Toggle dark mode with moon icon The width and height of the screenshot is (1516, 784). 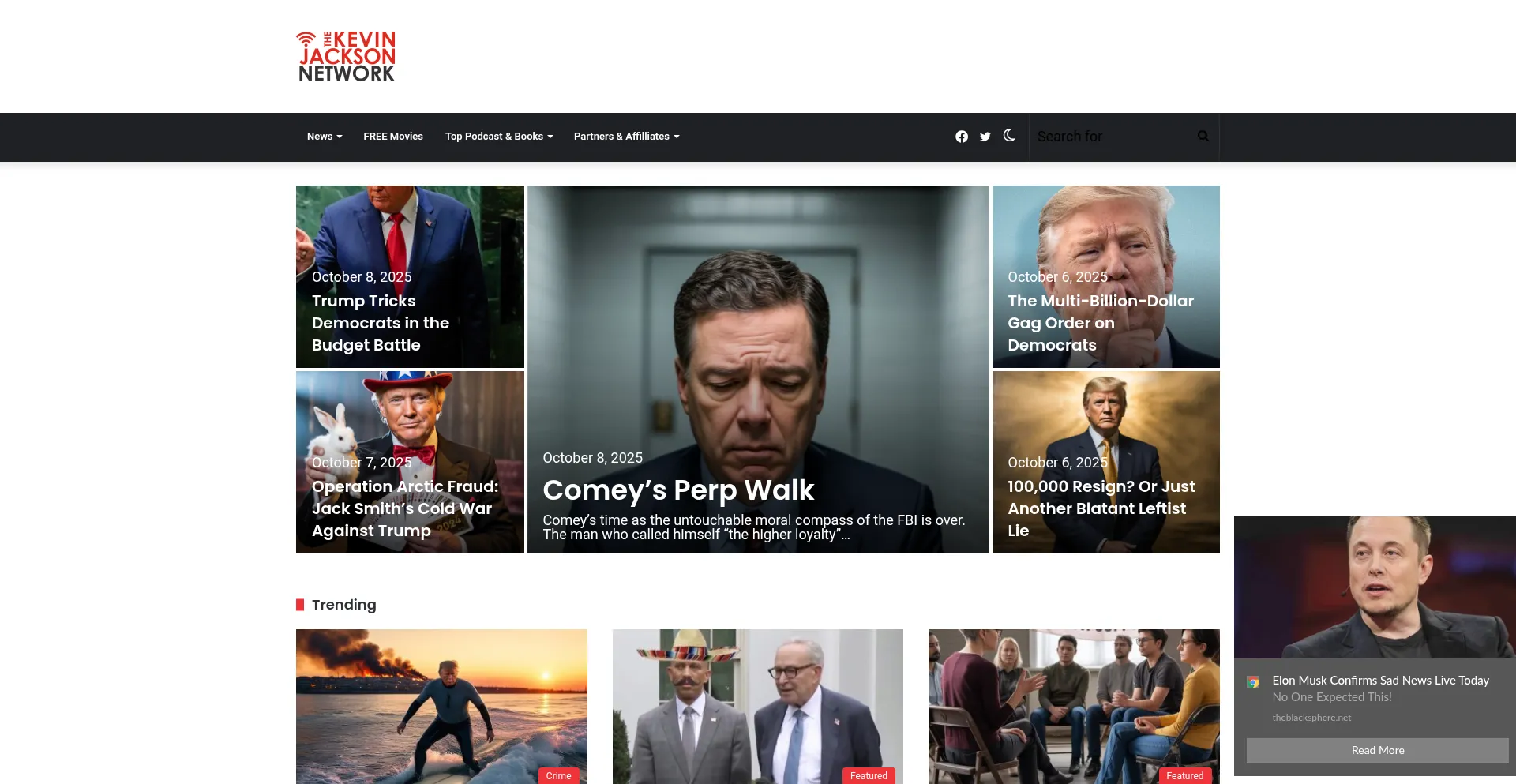click(1009, 136)
